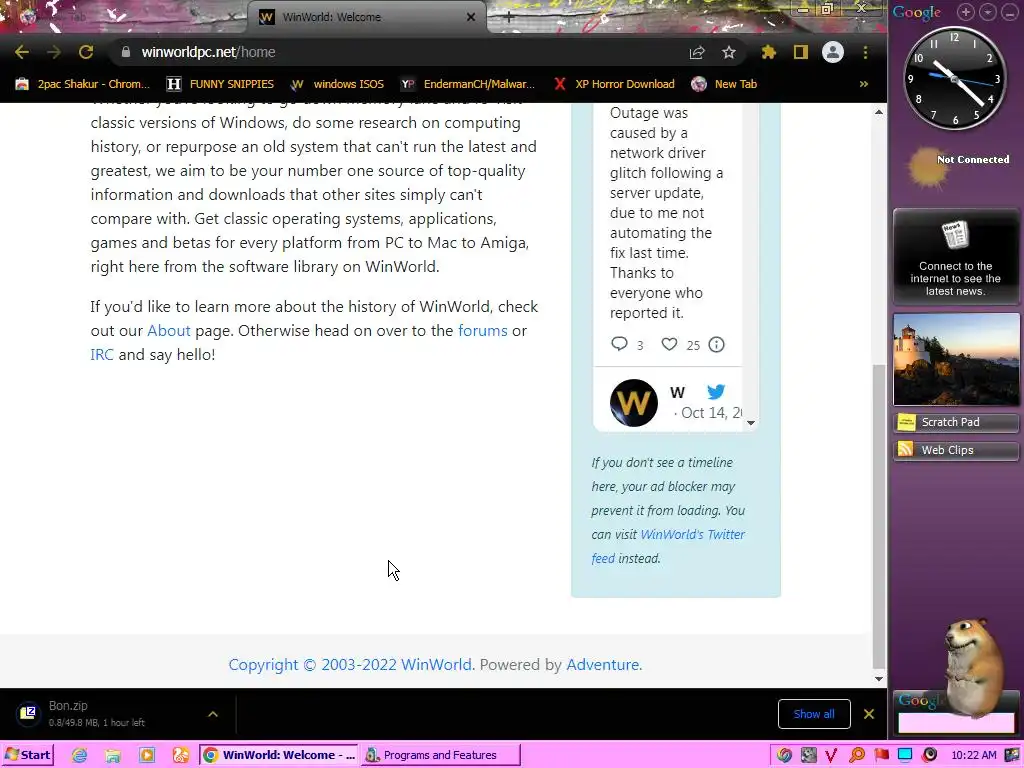This screenshot has width=1024, height=768.
Task: Launch the media player quick launch icon
Action: [x=147, y=755]
